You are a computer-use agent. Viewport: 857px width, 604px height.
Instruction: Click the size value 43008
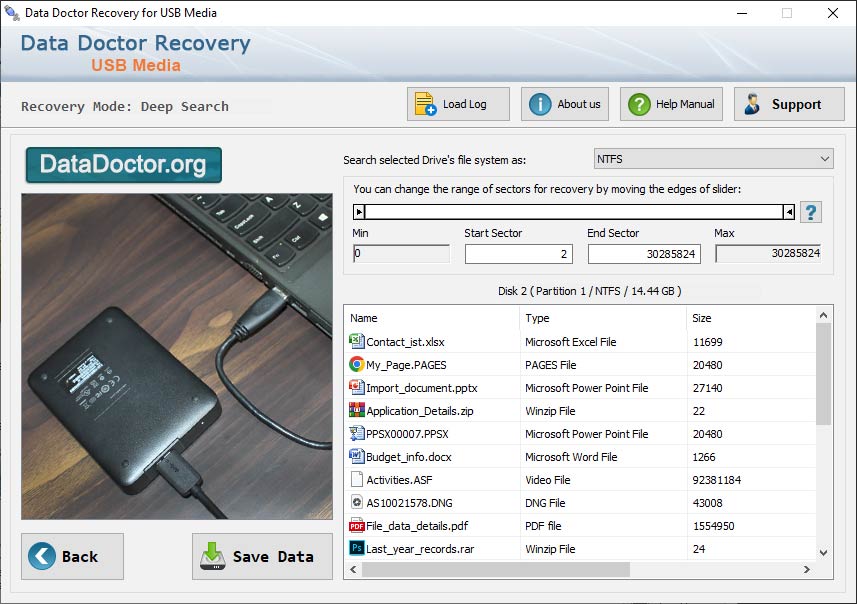pos(707,503)
